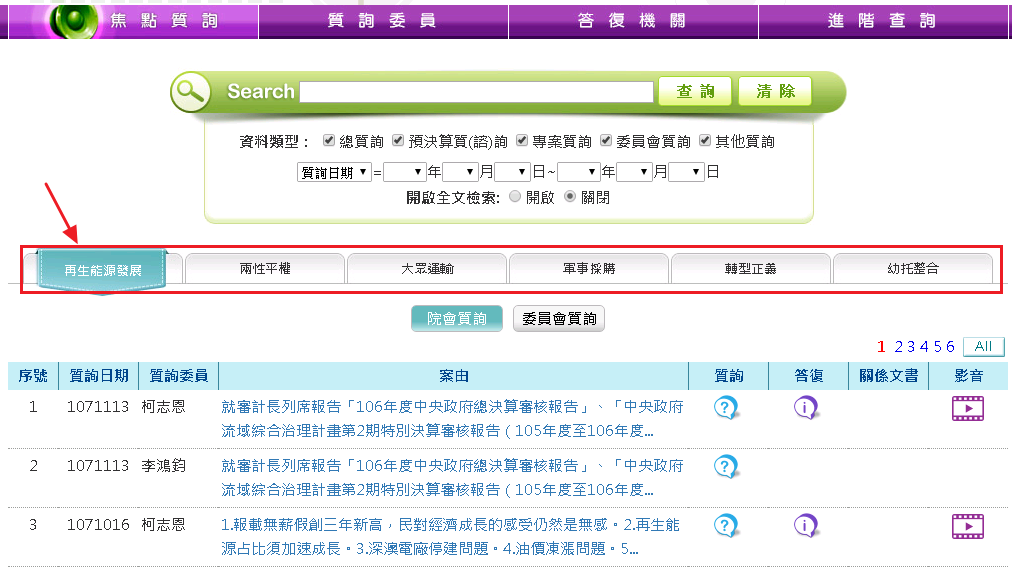Viewport: 1012px width, 570px height.
Task: Open the 質詢 icon for row 3
Action: [727, 525]
